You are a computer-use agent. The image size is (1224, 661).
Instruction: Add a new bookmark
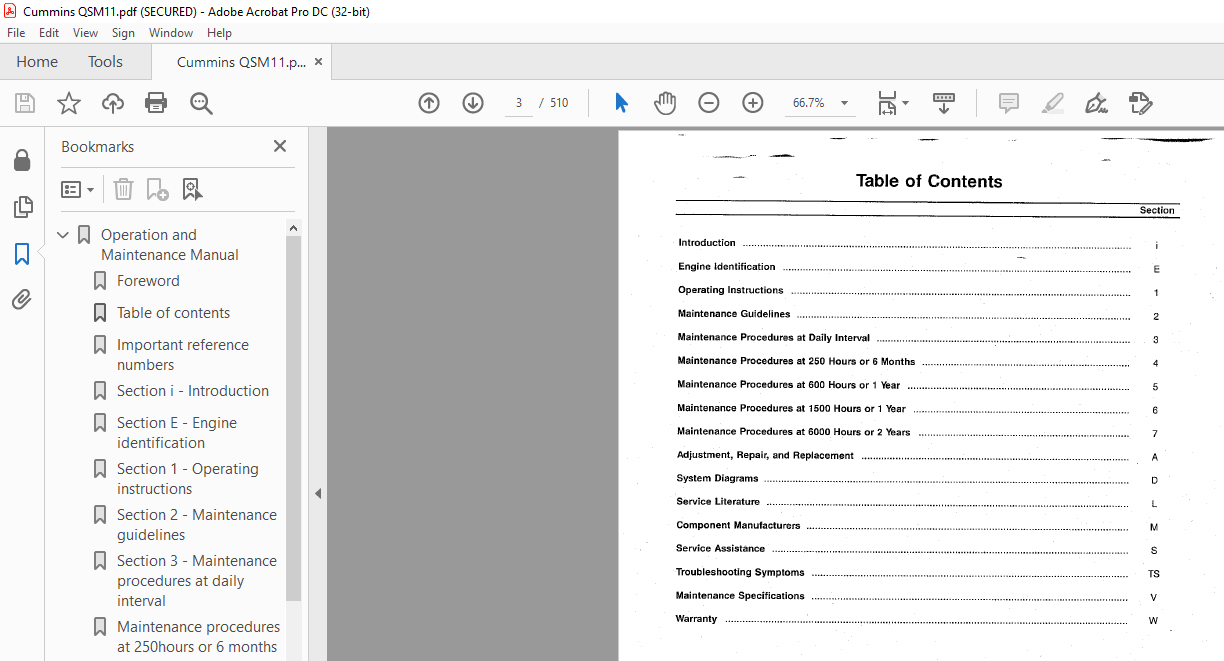click(157, 189)
